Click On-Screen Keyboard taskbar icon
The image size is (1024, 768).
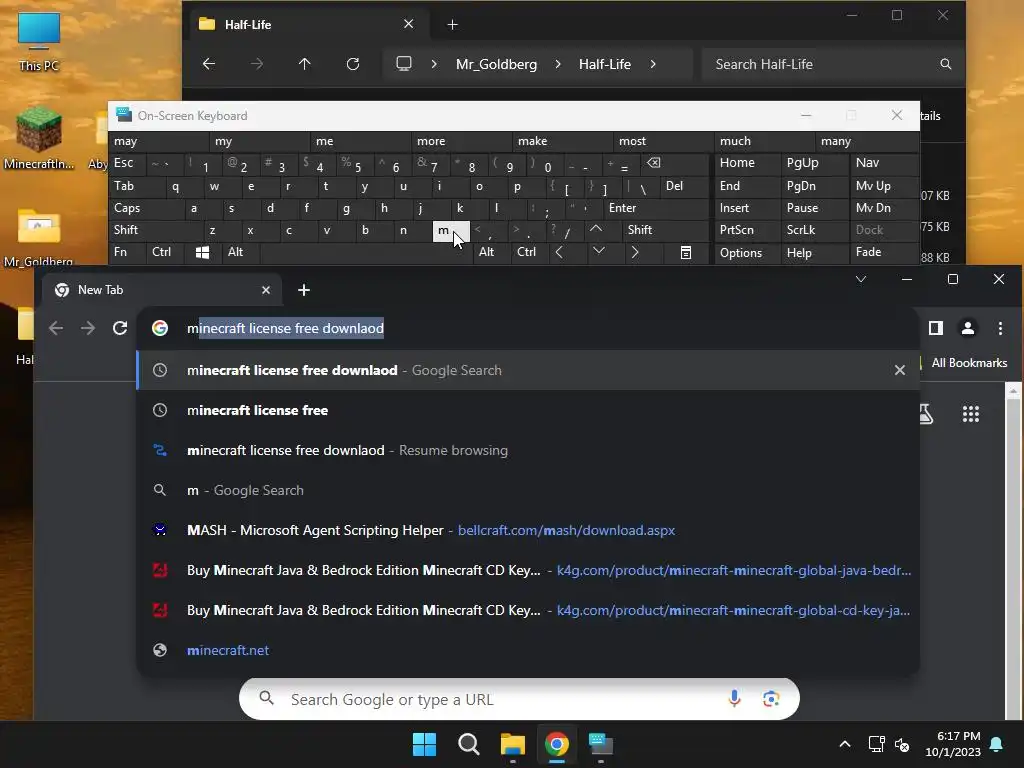(x=601, y=744)
